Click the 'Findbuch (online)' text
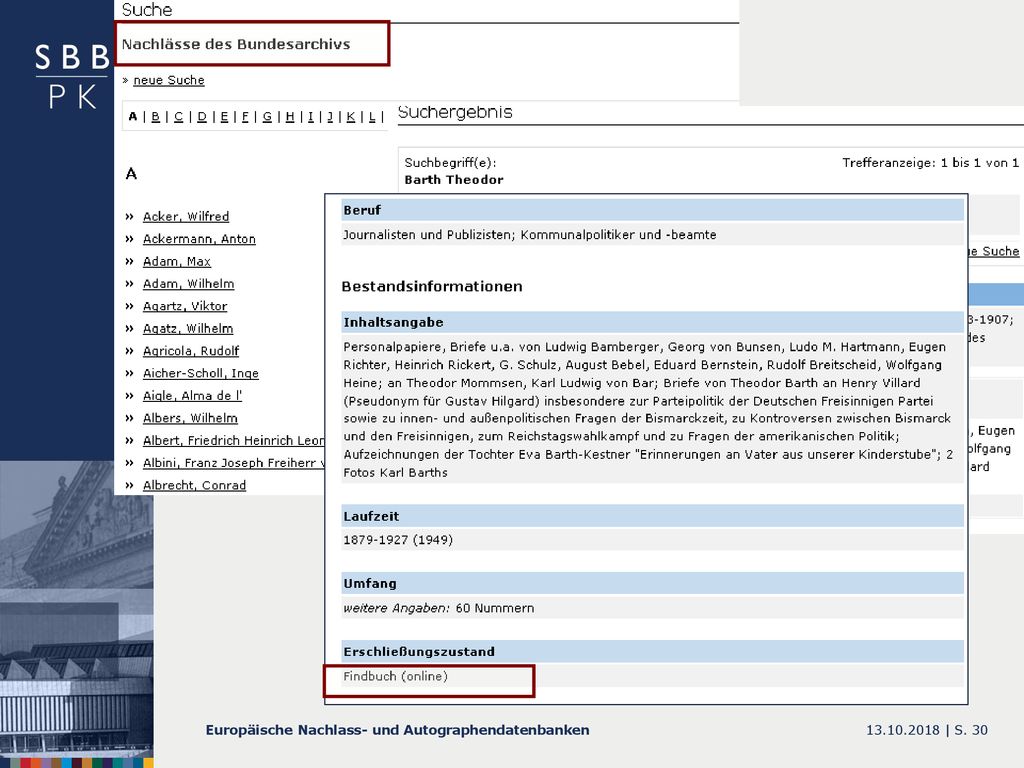The height and width of the screenshot is (768, 1024). click(x=396, y=677)
